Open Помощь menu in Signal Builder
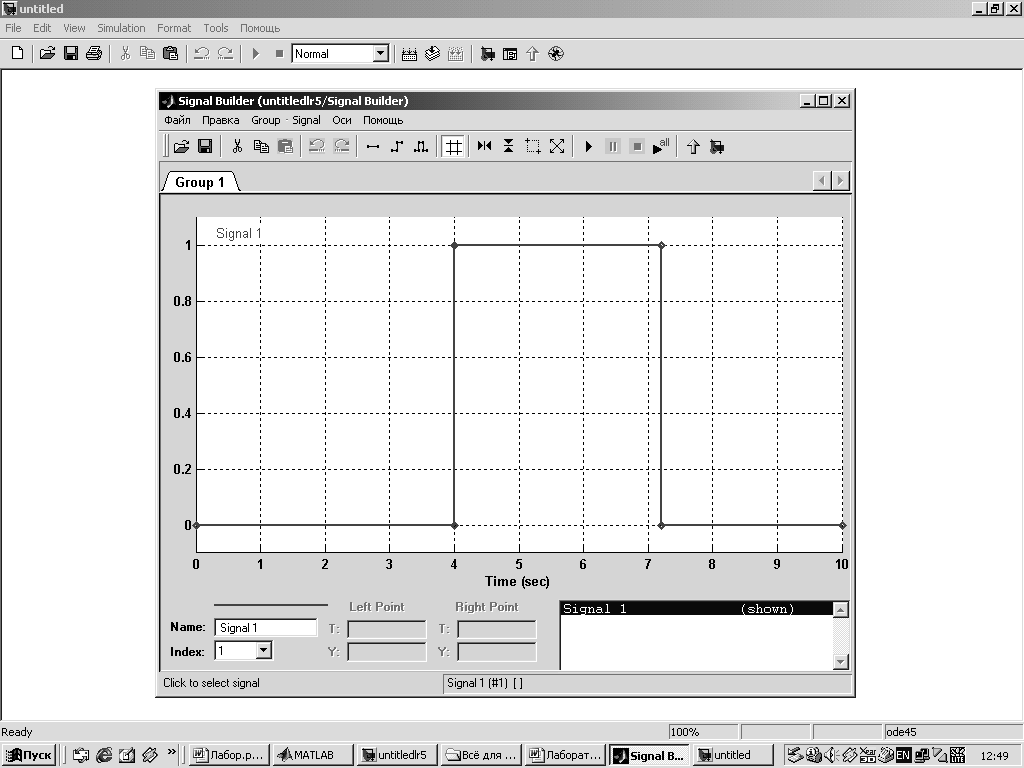Image resolution: width=1024 pixels, height=768 pixels. pos(383,120)
